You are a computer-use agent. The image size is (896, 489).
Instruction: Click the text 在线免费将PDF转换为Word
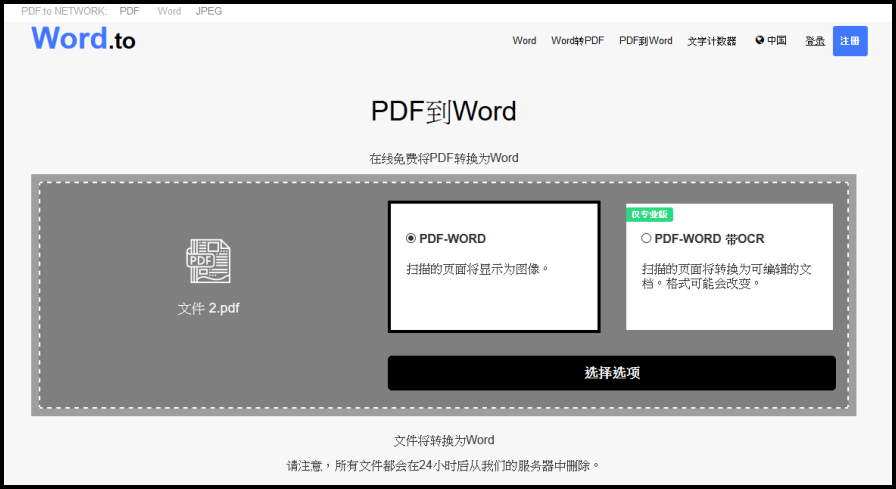[x=443, y=158]
